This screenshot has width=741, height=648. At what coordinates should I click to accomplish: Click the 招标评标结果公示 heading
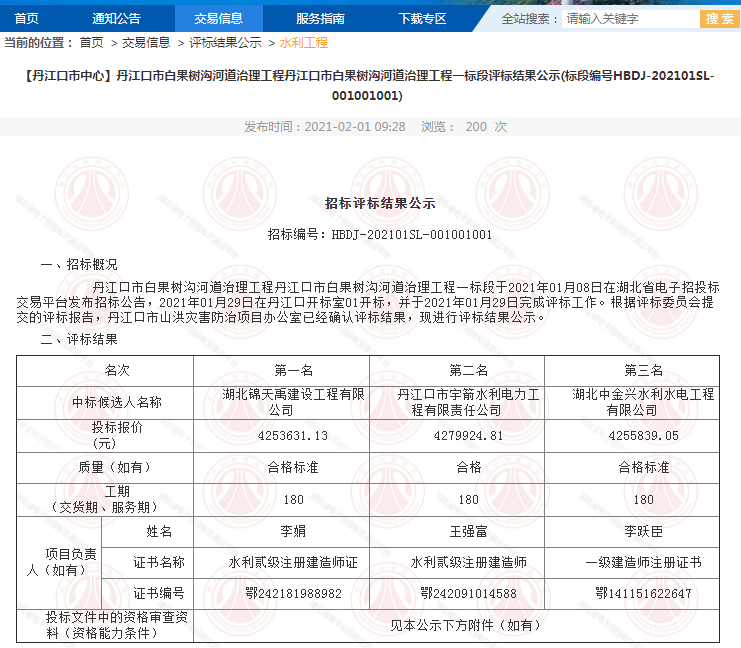[380, 202]
